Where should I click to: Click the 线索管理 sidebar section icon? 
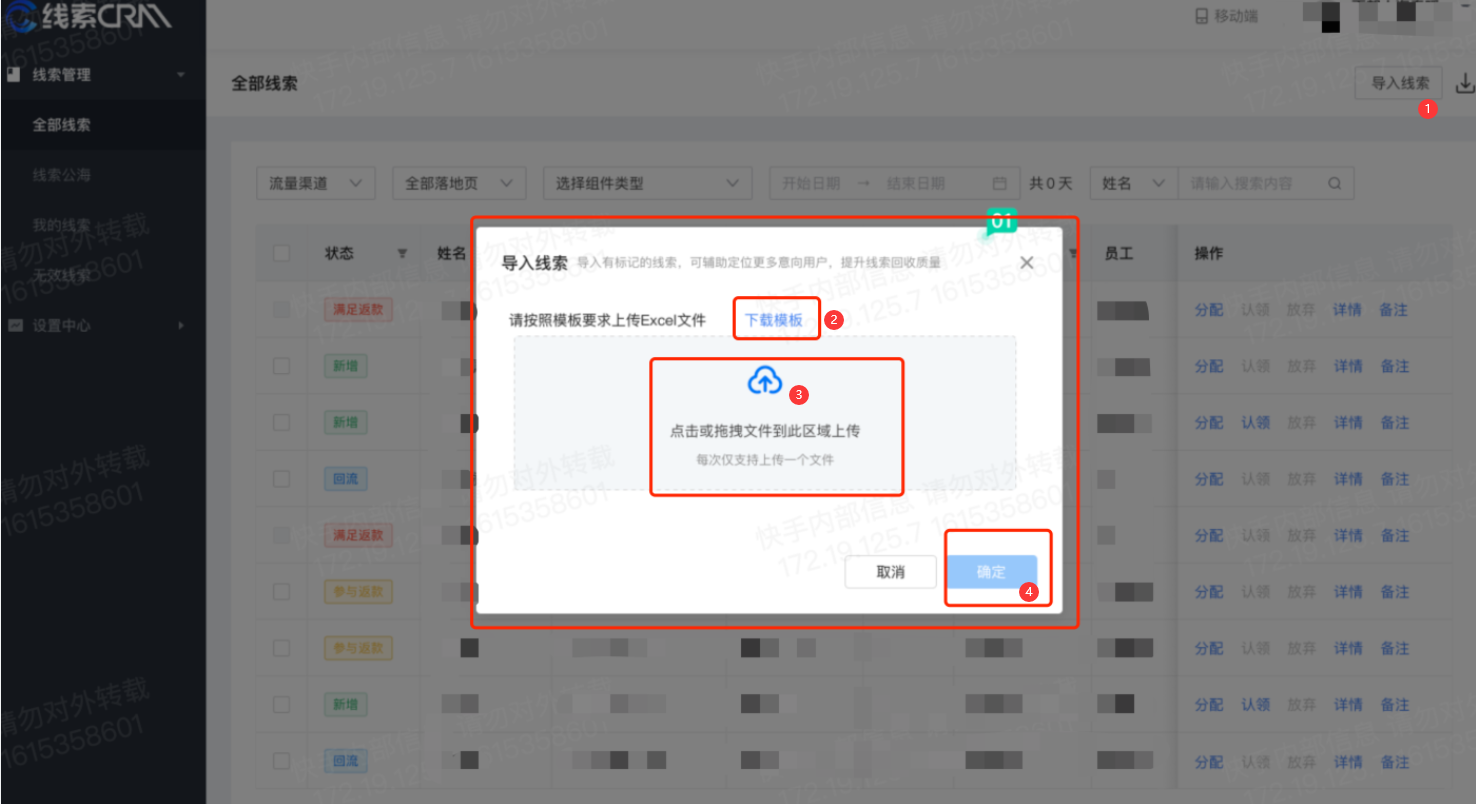(14, 74)
